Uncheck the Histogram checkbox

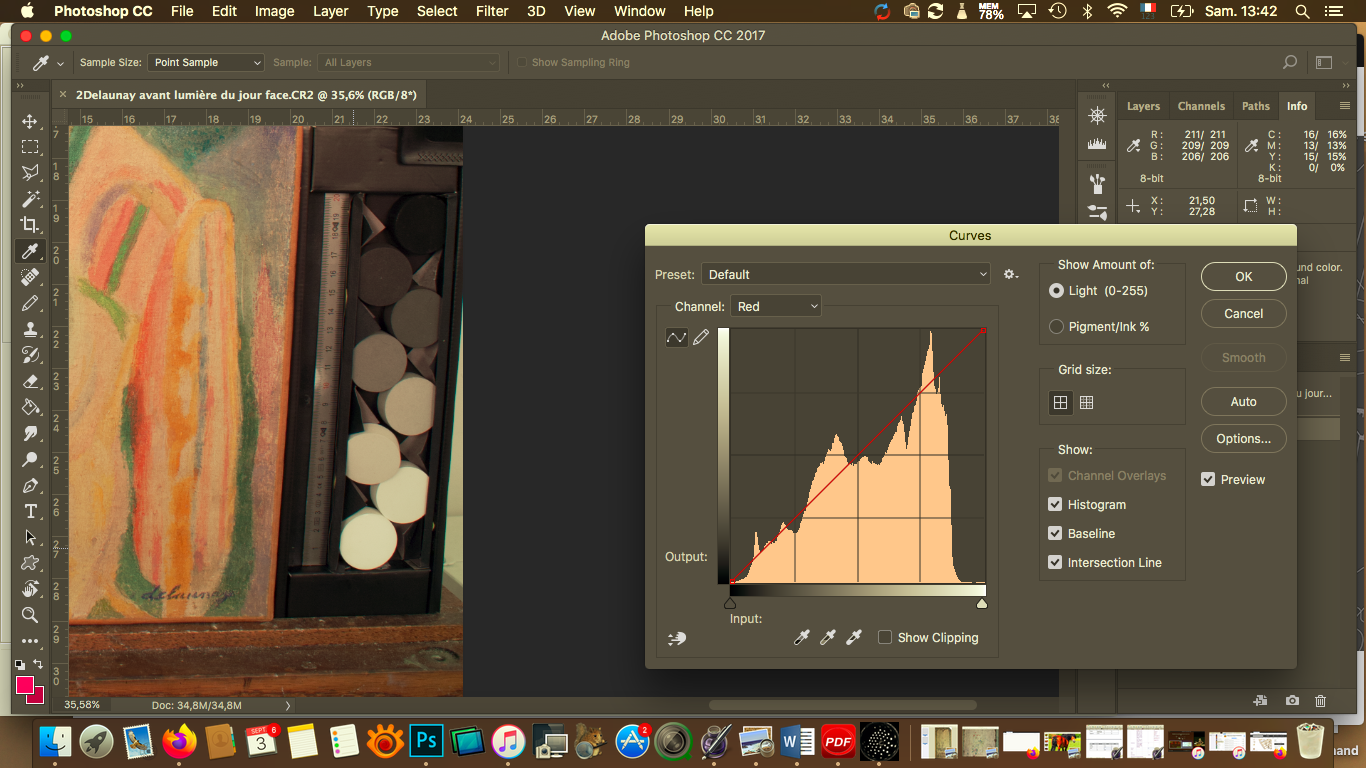(1055, 505)
